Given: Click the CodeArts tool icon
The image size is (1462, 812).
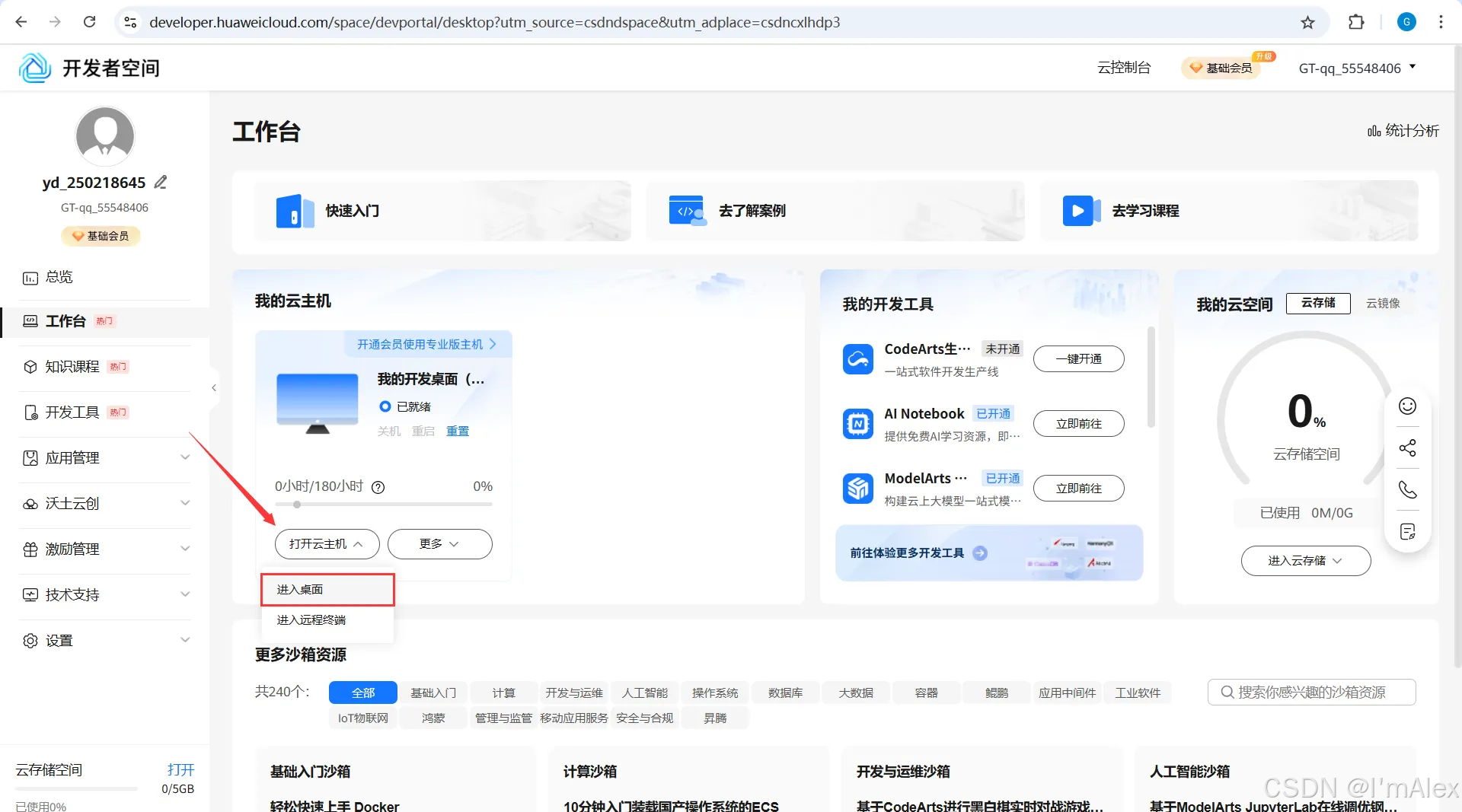Looking at the screenshot, I should pos(857,358).
